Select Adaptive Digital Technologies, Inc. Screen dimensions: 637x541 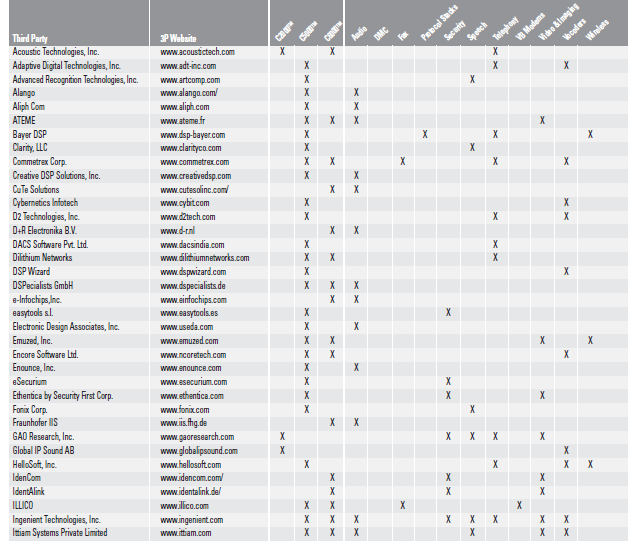tap(67, 65)
